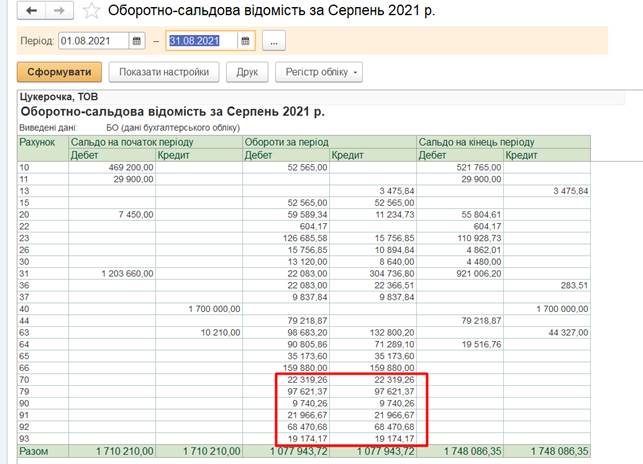Open calendar for period start date
The width and height of the screenshot is (643, 464).
click(136, 41)
